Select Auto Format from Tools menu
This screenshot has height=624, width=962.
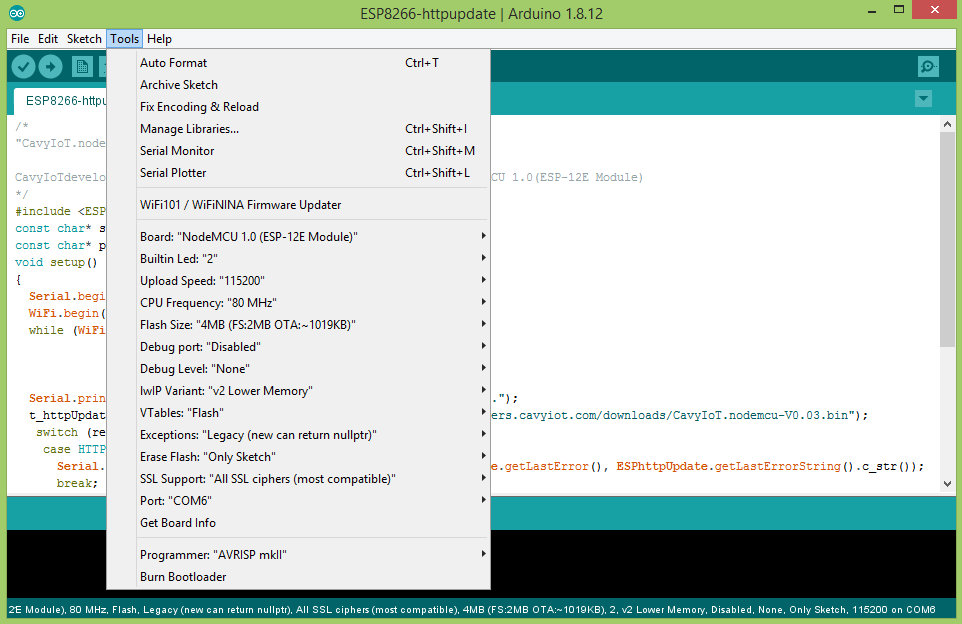pyautogui.click(x=174, y=63)
